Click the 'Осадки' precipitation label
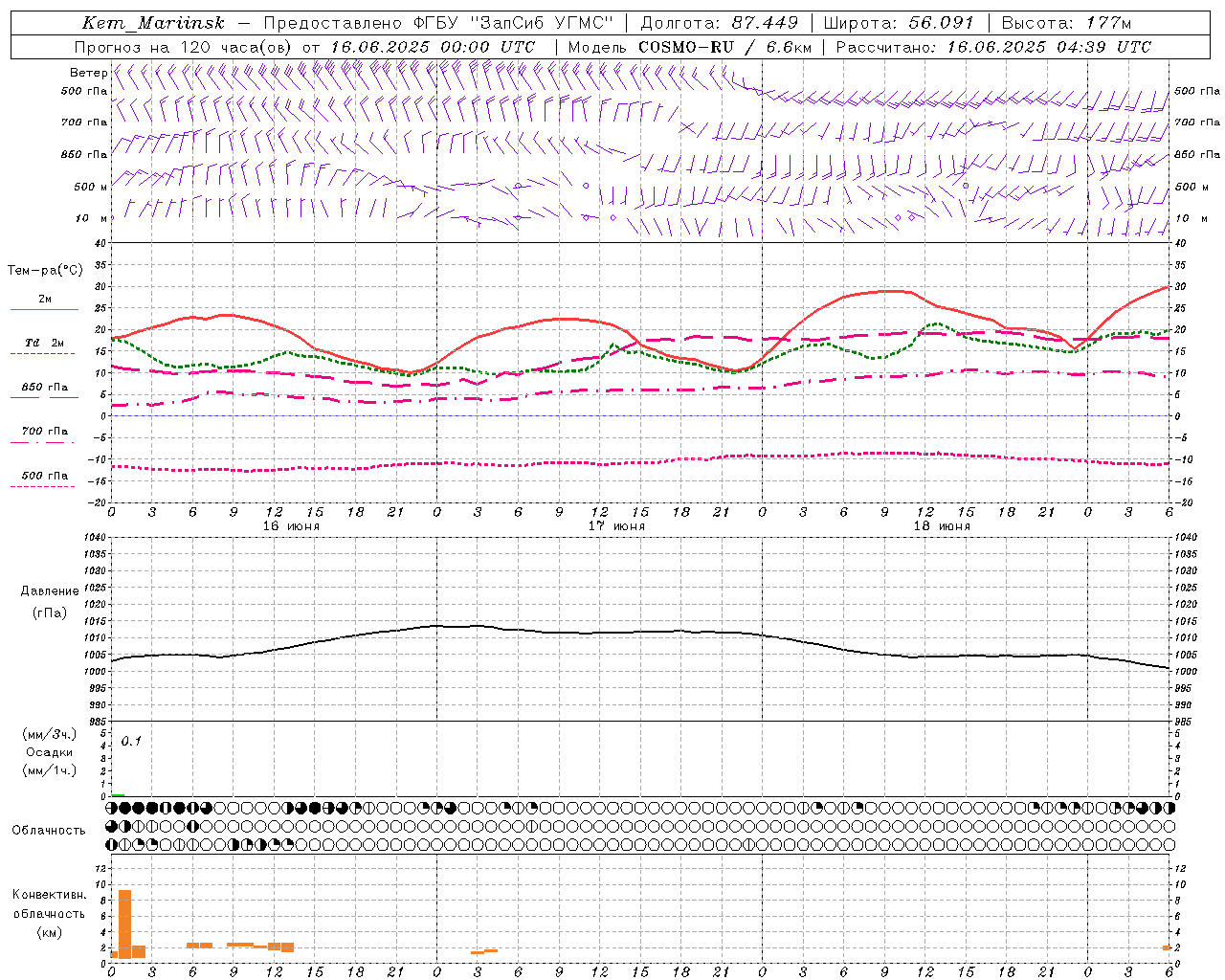 pos(50,752)
